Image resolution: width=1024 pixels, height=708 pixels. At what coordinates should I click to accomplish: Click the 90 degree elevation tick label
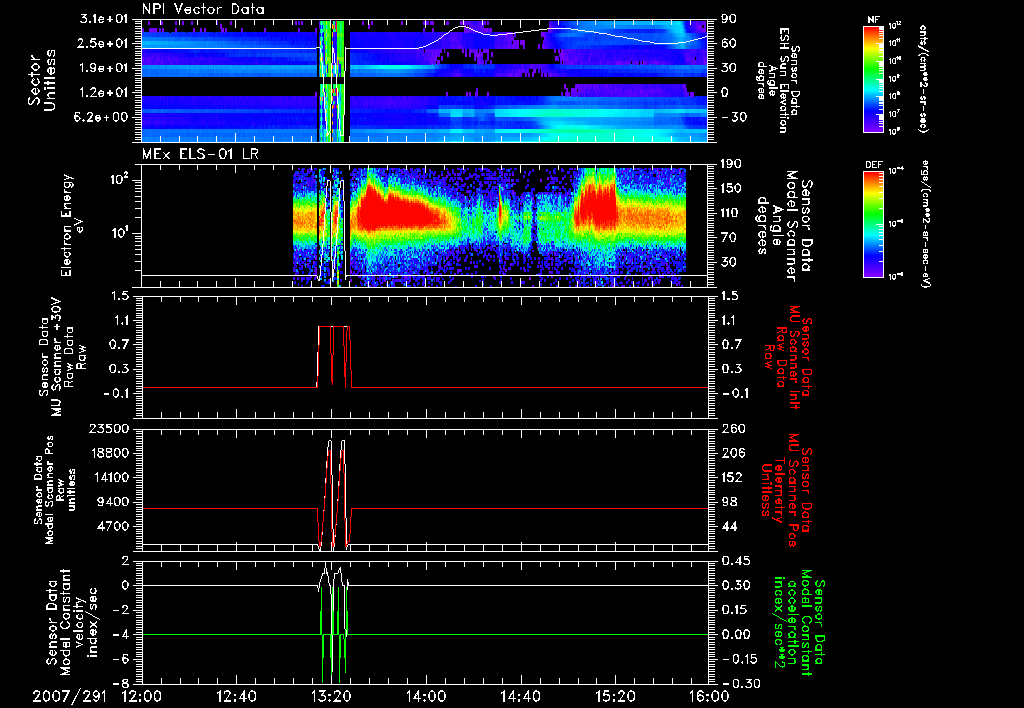(728, 19)
